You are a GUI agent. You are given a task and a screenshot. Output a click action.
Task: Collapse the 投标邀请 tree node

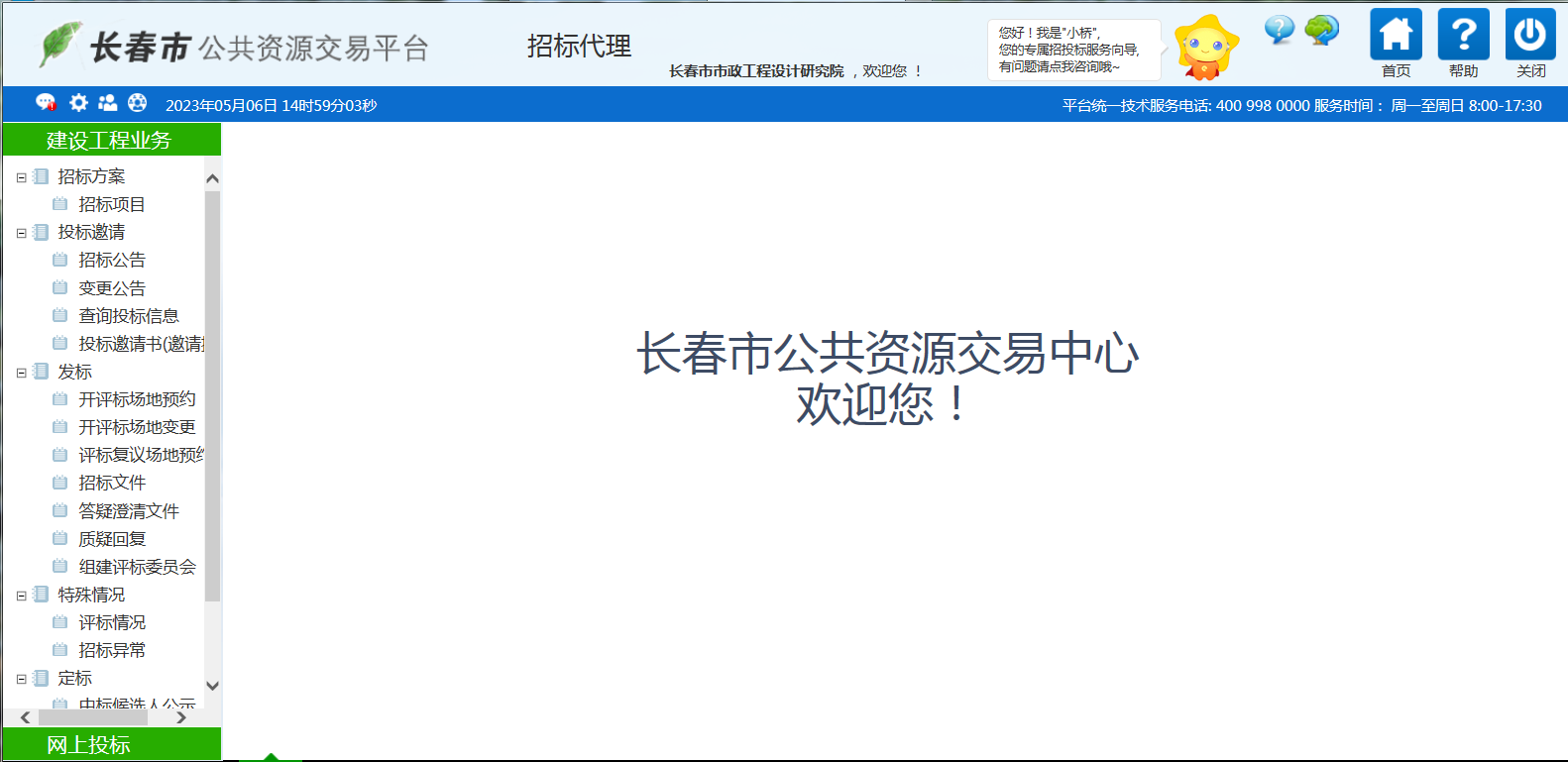[x=21, y=233]
